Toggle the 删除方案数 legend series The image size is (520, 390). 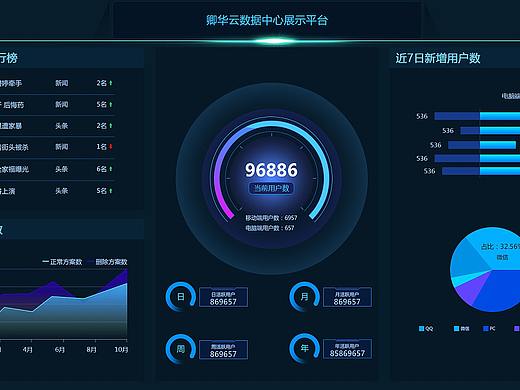[x=107, y=262]
